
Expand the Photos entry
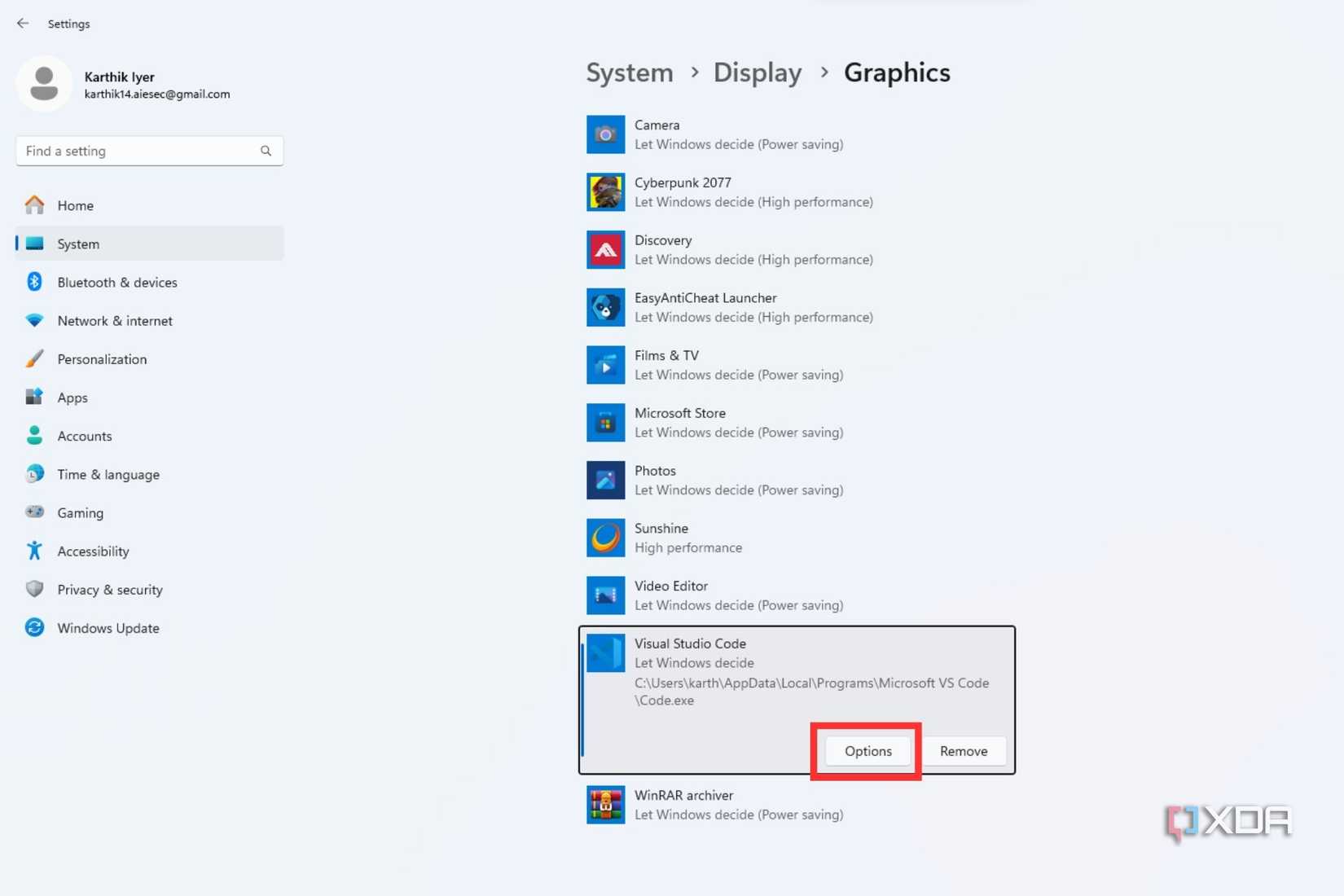tap(797, 481)
